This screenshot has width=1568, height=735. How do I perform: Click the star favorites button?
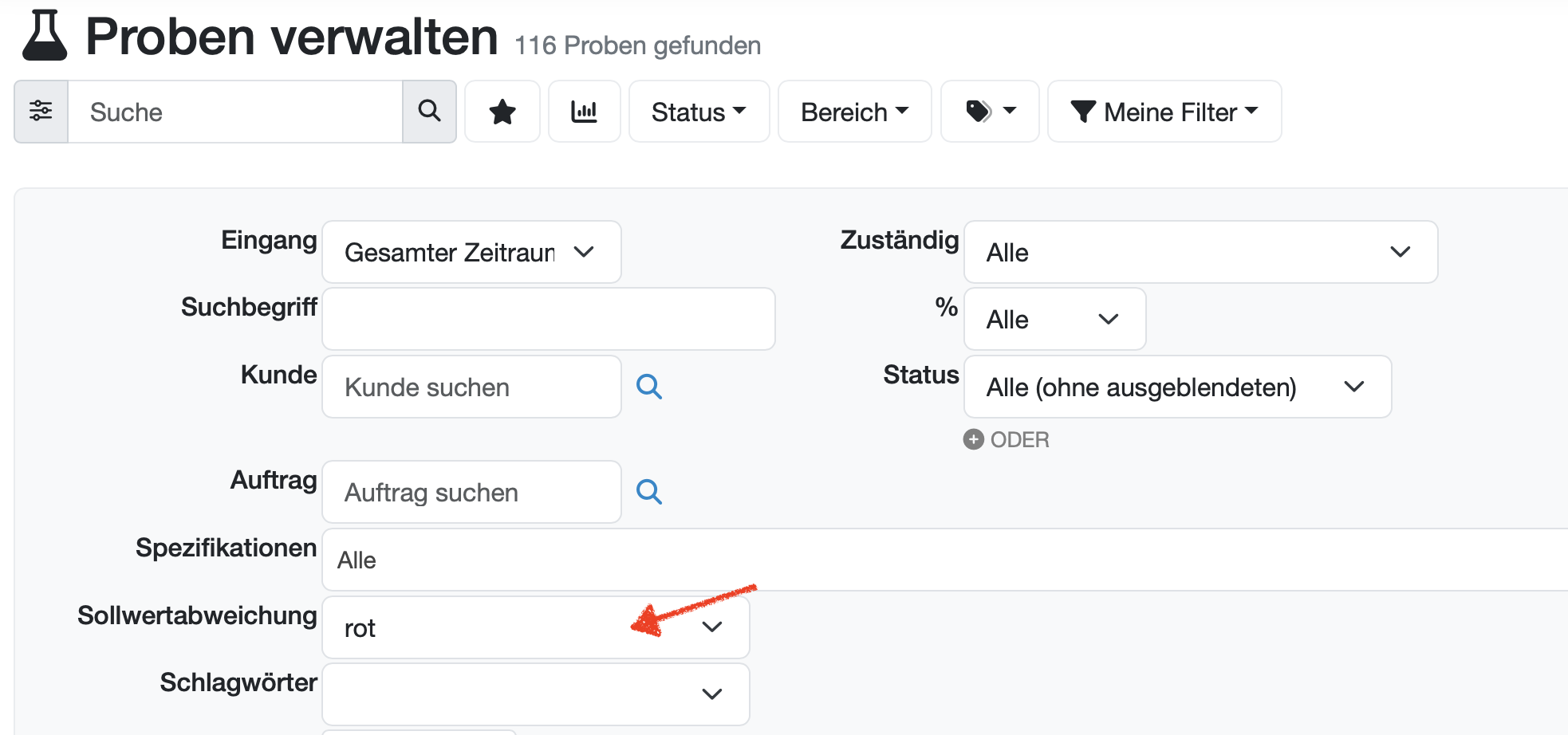pyautogui.click(x=502, y=112)
